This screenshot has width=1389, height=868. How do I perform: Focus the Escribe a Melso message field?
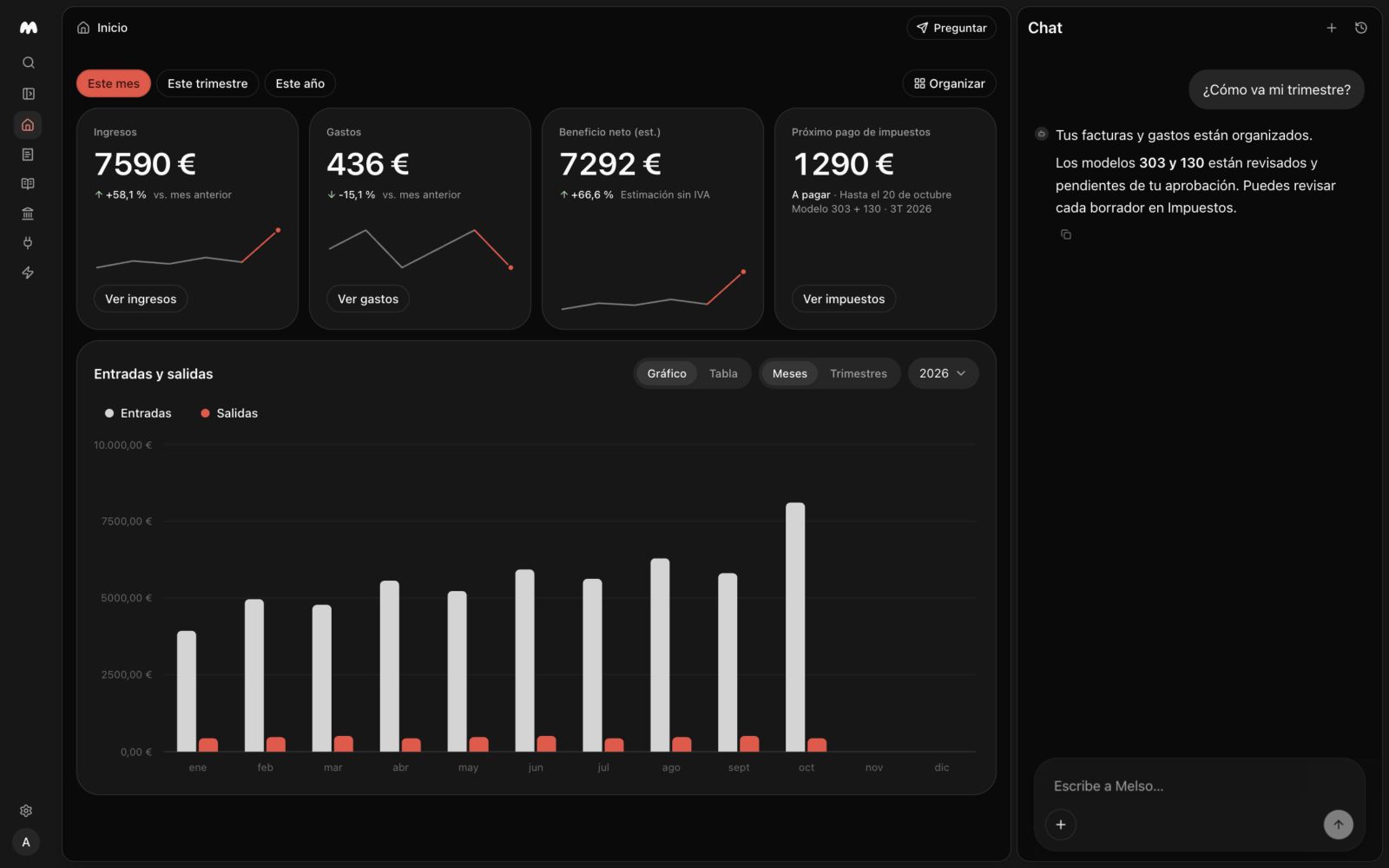[1199, 786]
